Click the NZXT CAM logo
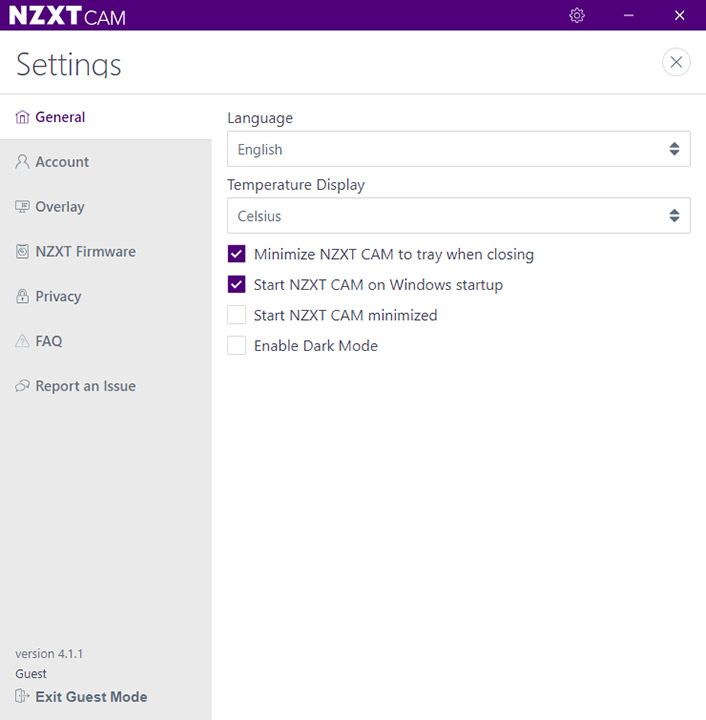Image resolution: width=706 pixels, height=720 pixels. (x=67, y=16)
